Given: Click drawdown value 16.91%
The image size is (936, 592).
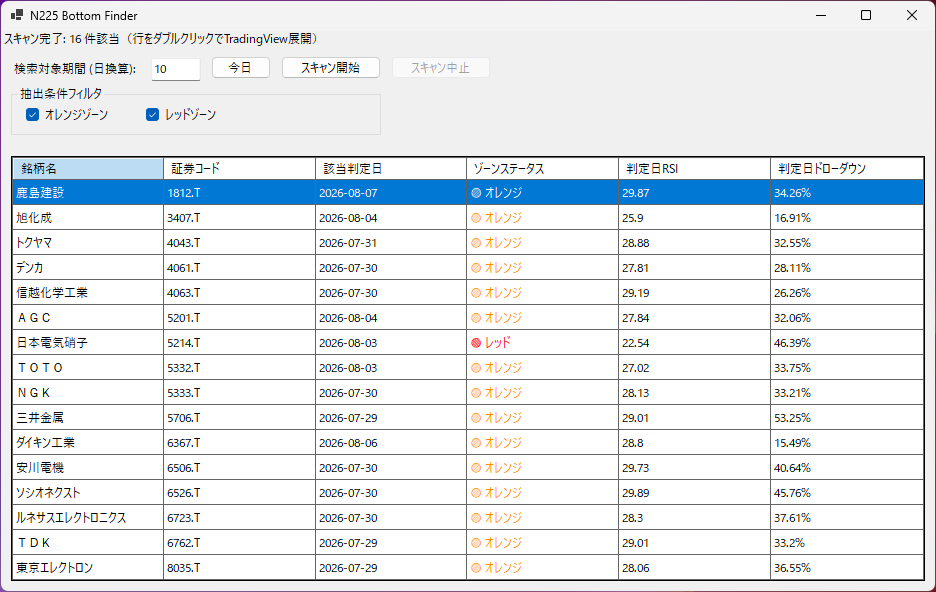Looking at the screenshot, I should (793, 218).
